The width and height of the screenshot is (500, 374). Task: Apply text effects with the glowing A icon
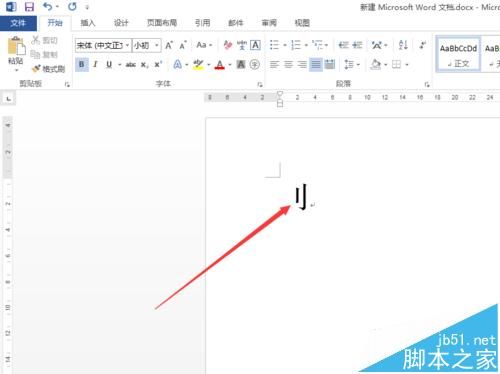coord(177,64)
